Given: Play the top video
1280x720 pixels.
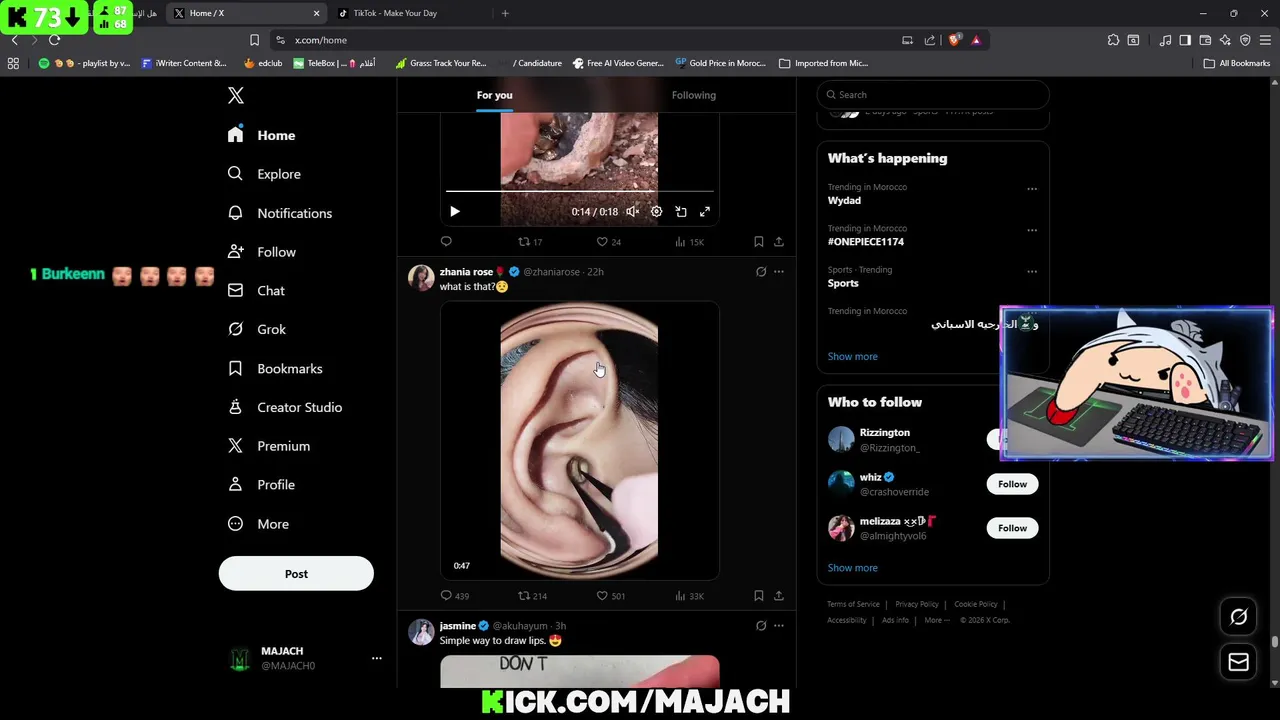Looking at the screenshot, I should [x=455, y=212].
